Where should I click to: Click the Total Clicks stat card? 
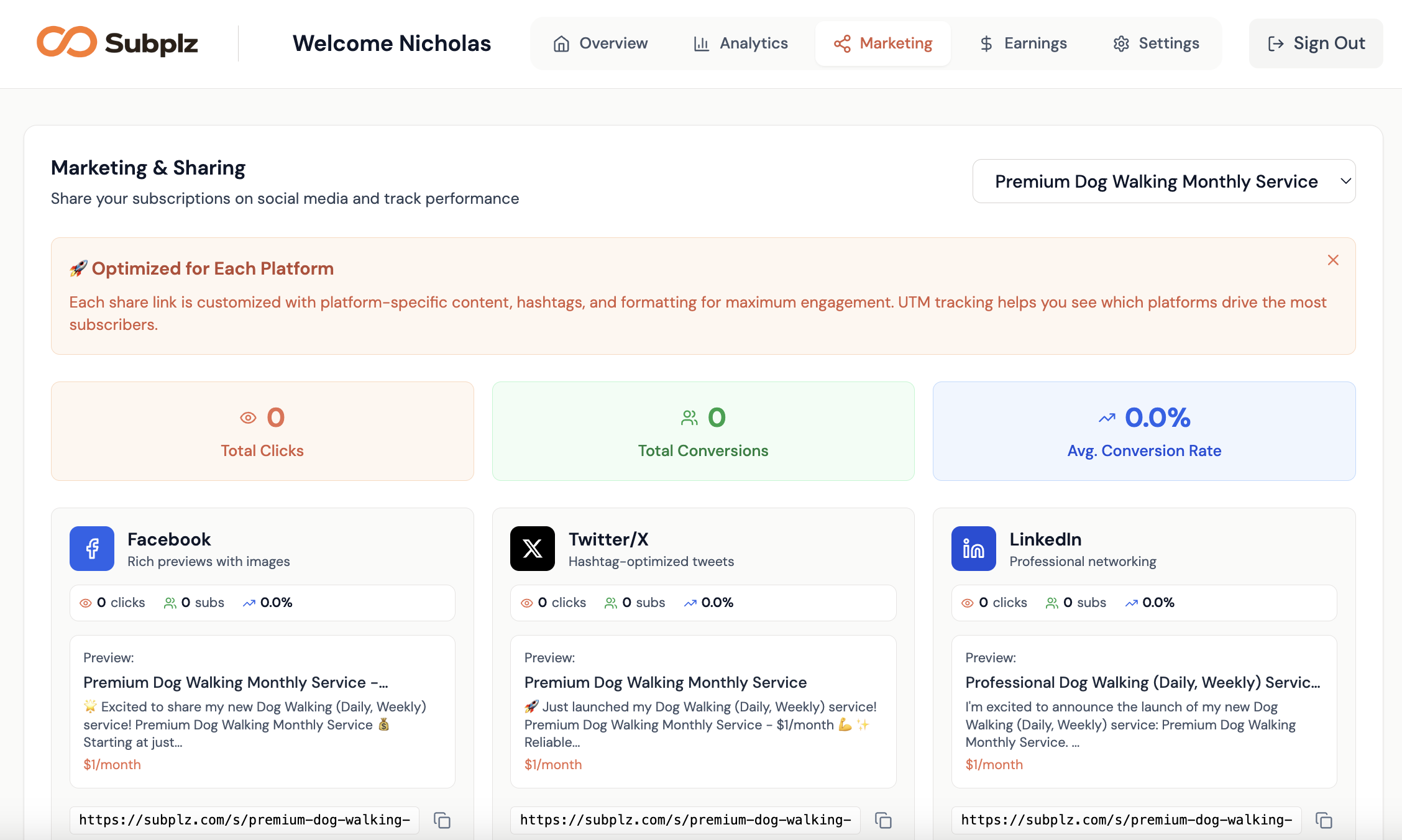[x=262, y=431]
